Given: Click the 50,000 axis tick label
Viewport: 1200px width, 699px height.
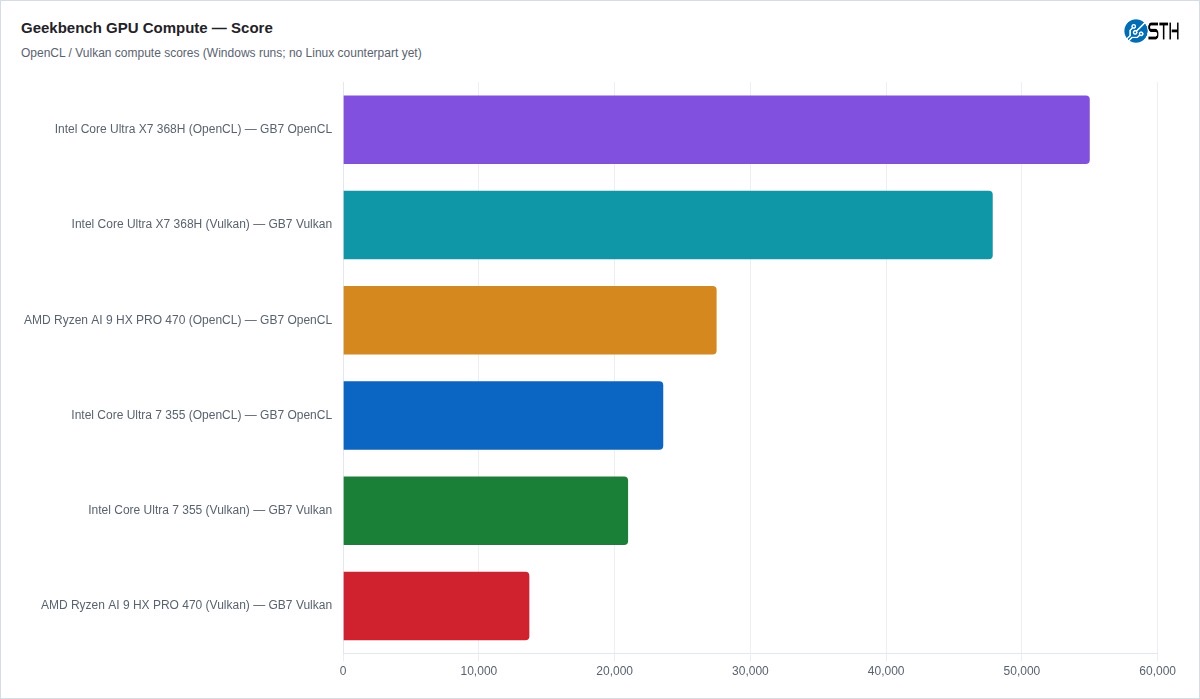Looking at the screenshot, I should click(1021, 671).
